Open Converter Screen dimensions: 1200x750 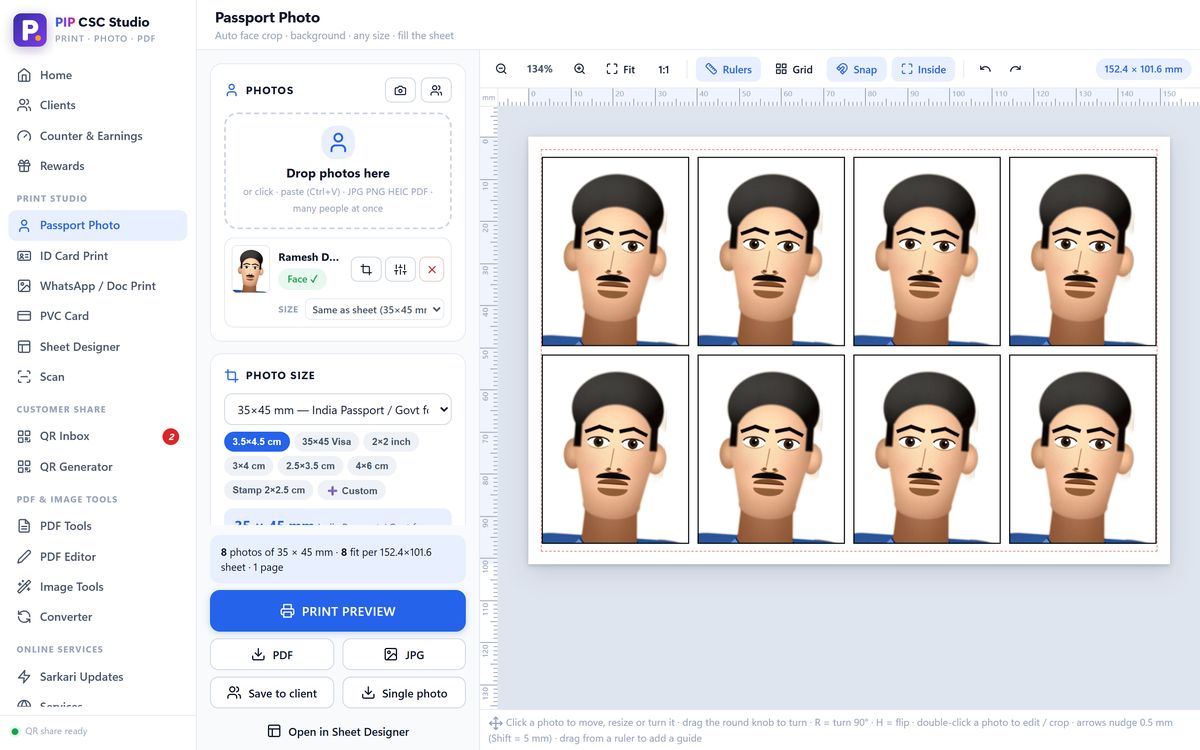(98, 617)
